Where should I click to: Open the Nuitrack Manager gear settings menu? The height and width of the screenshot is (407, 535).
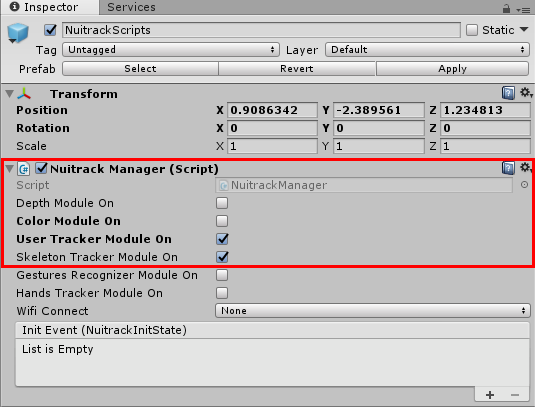tap(525, 167)
